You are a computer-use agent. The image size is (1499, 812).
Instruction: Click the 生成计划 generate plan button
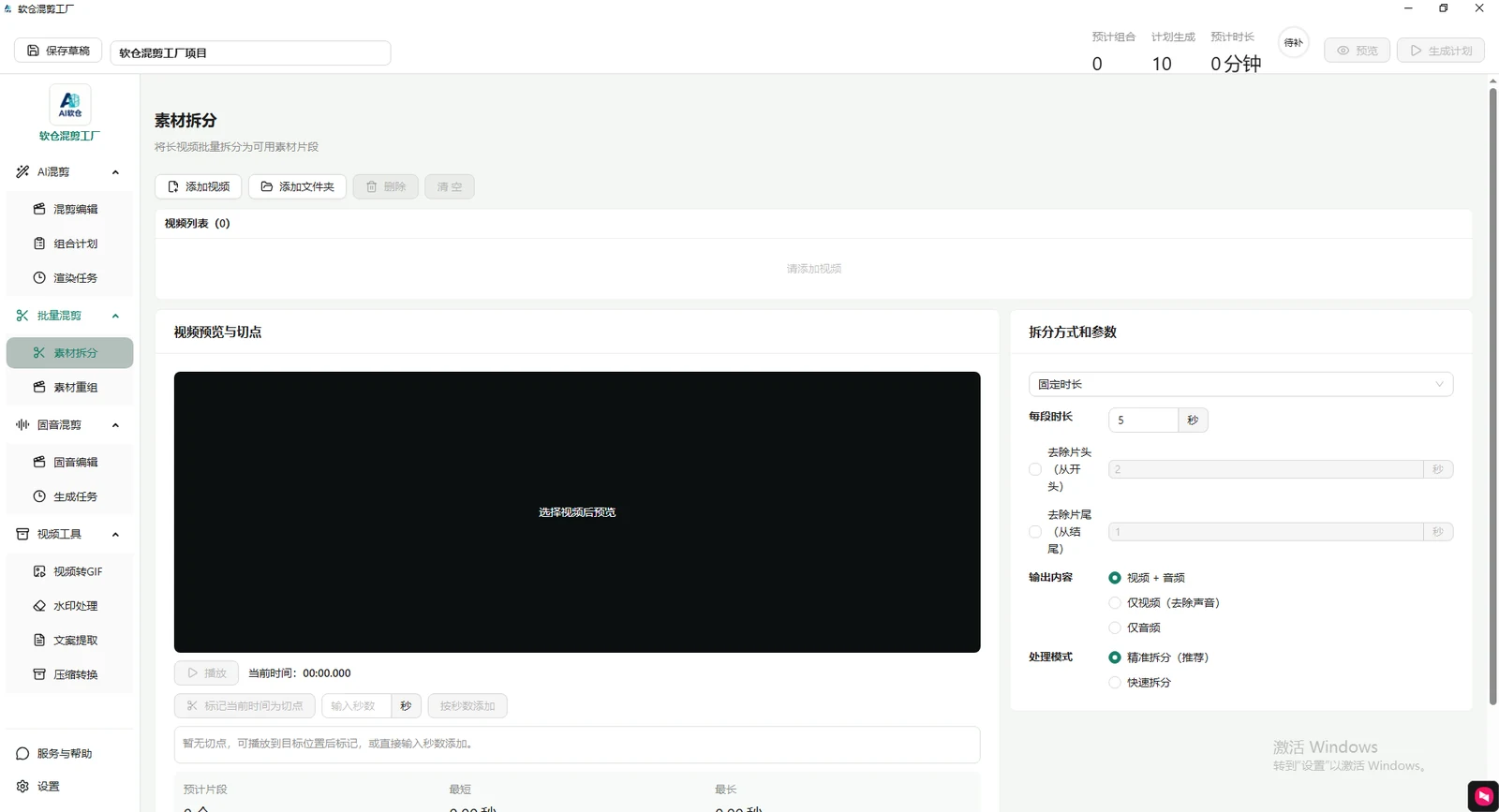coord(1441,51)
